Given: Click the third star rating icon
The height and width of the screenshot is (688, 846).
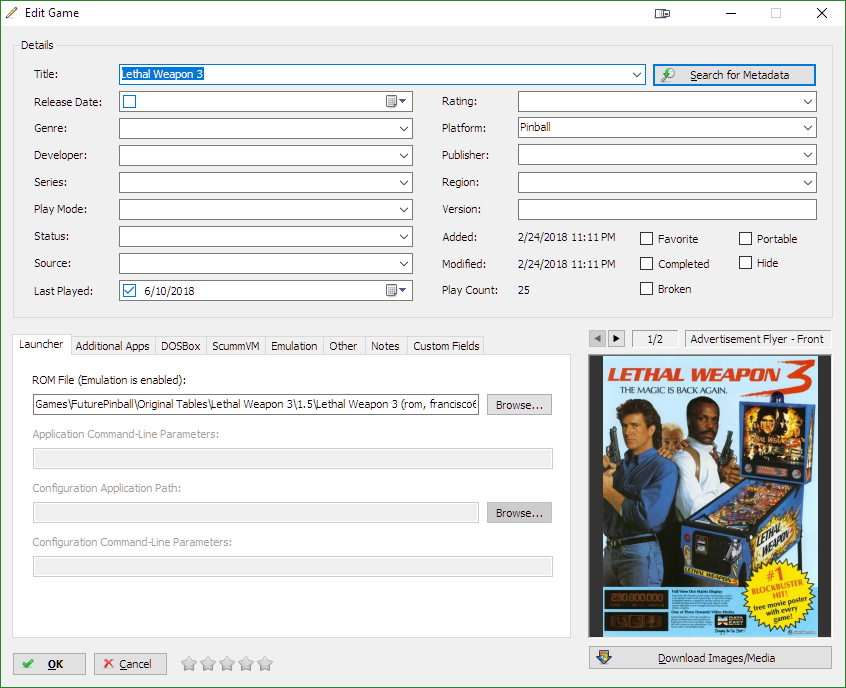Looking at the screenshot, I should point(226,664).
